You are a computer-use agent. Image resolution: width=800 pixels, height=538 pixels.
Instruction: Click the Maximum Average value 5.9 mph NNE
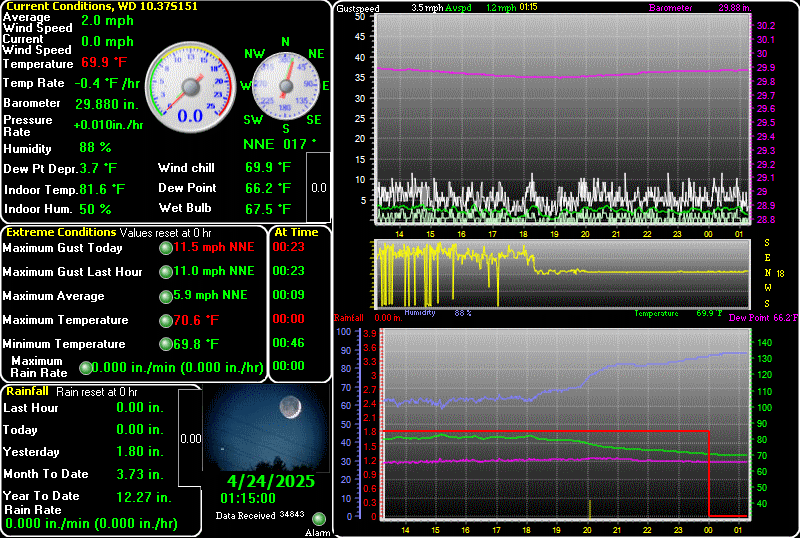pyautogui.click(x=210, y=295)
